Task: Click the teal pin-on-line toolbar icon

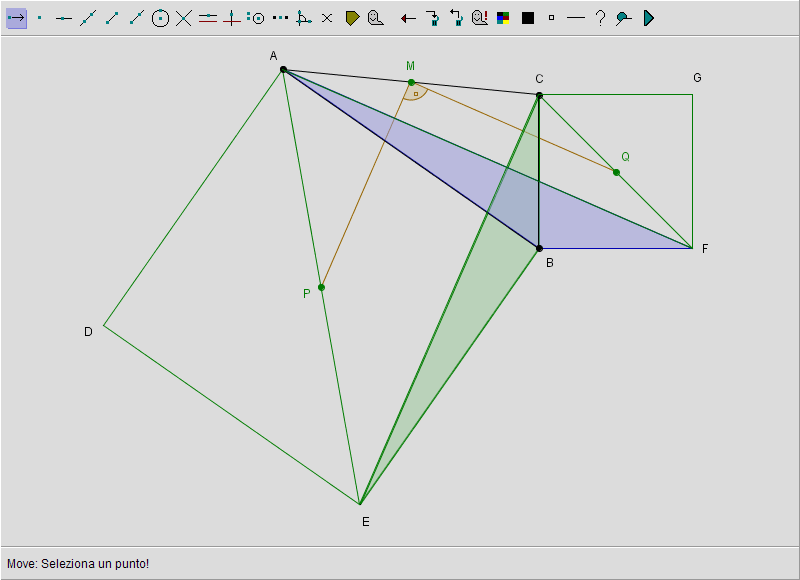Action: click(x=623, y=18)
